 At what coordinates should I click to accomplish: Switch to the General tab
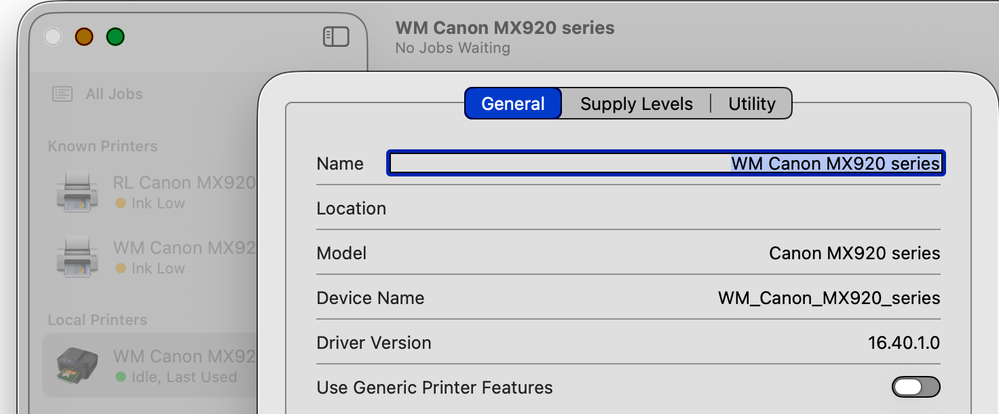pos(513,104)
